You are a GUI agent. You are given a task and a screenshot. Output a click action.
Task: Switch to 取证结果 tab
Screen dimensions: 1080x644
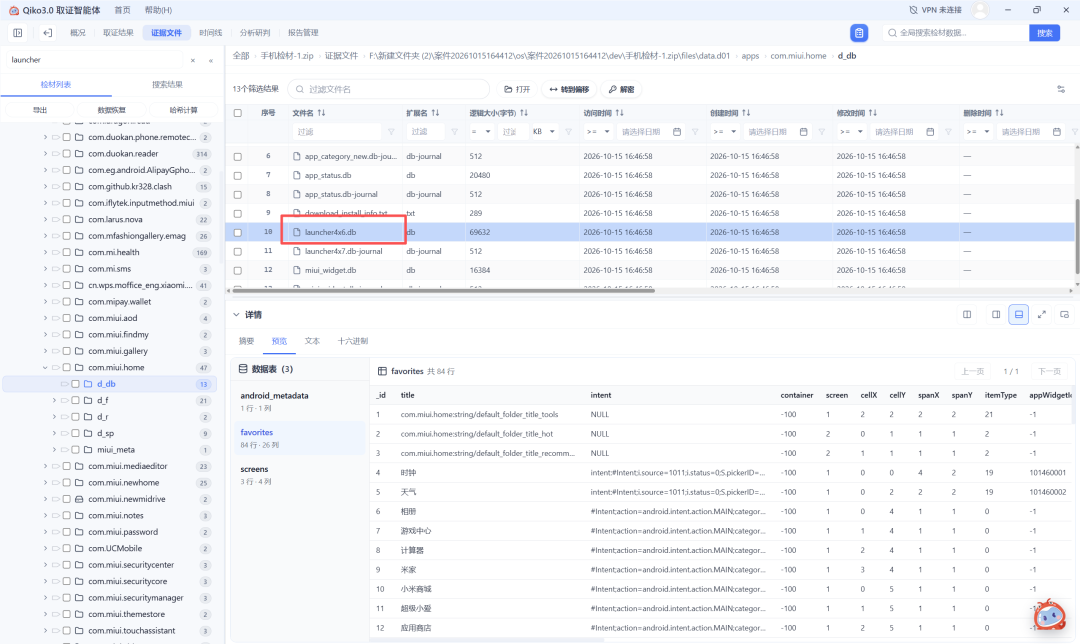[118, 32]
